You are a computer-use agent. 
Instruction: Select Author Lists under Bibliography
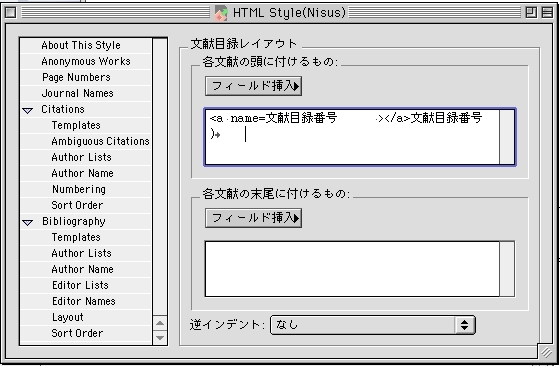[86, 254]
